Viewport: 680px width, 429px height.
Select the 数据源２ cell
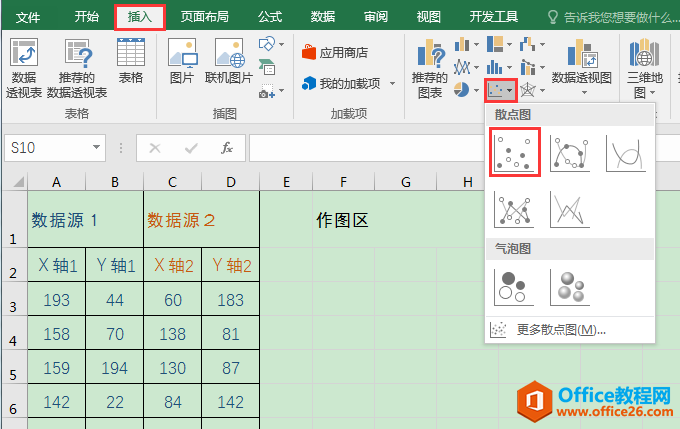coord(202,219)
